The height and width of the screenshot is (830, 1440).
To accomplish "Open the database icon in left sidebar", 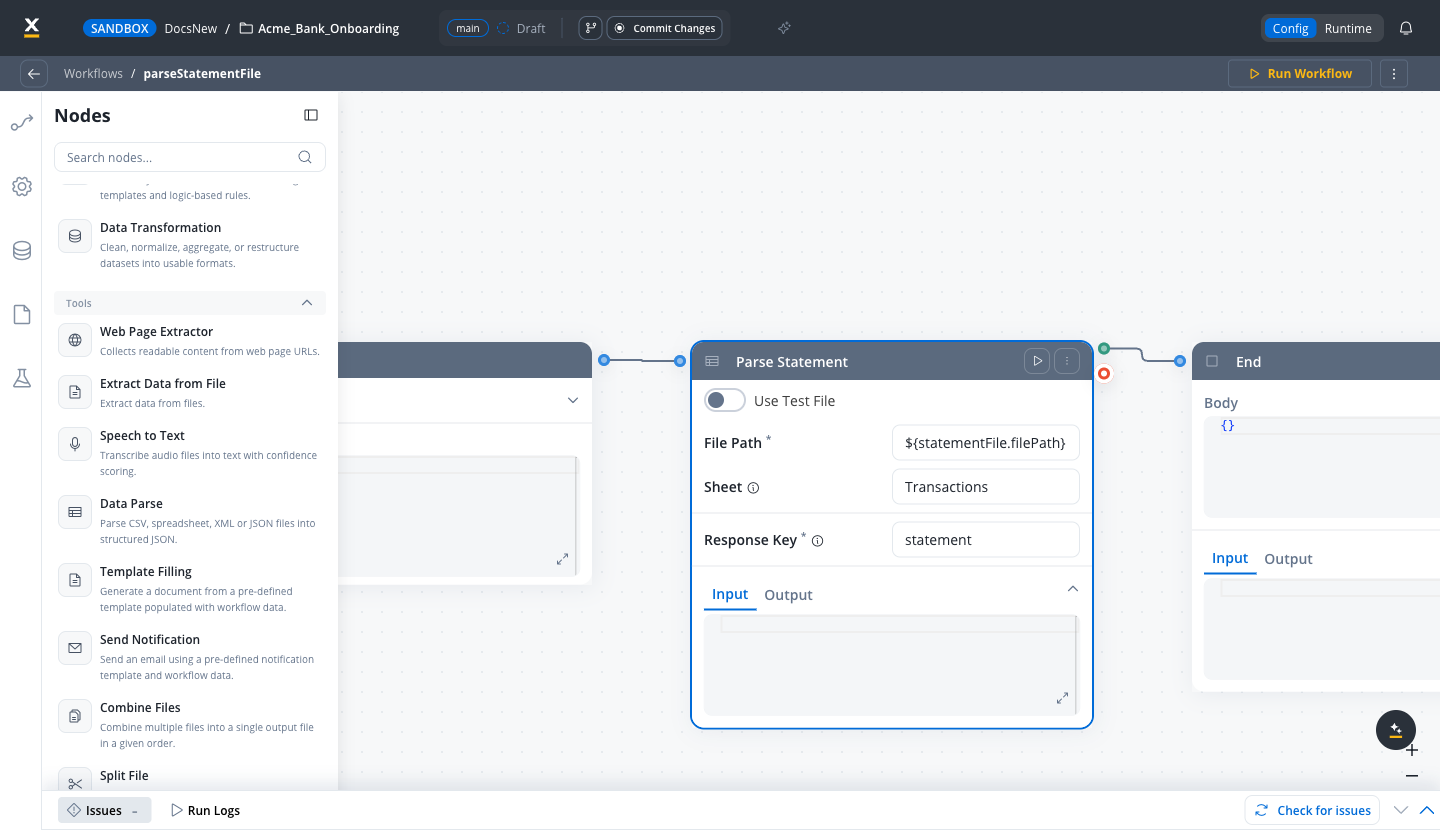I will tap(22, 251).
